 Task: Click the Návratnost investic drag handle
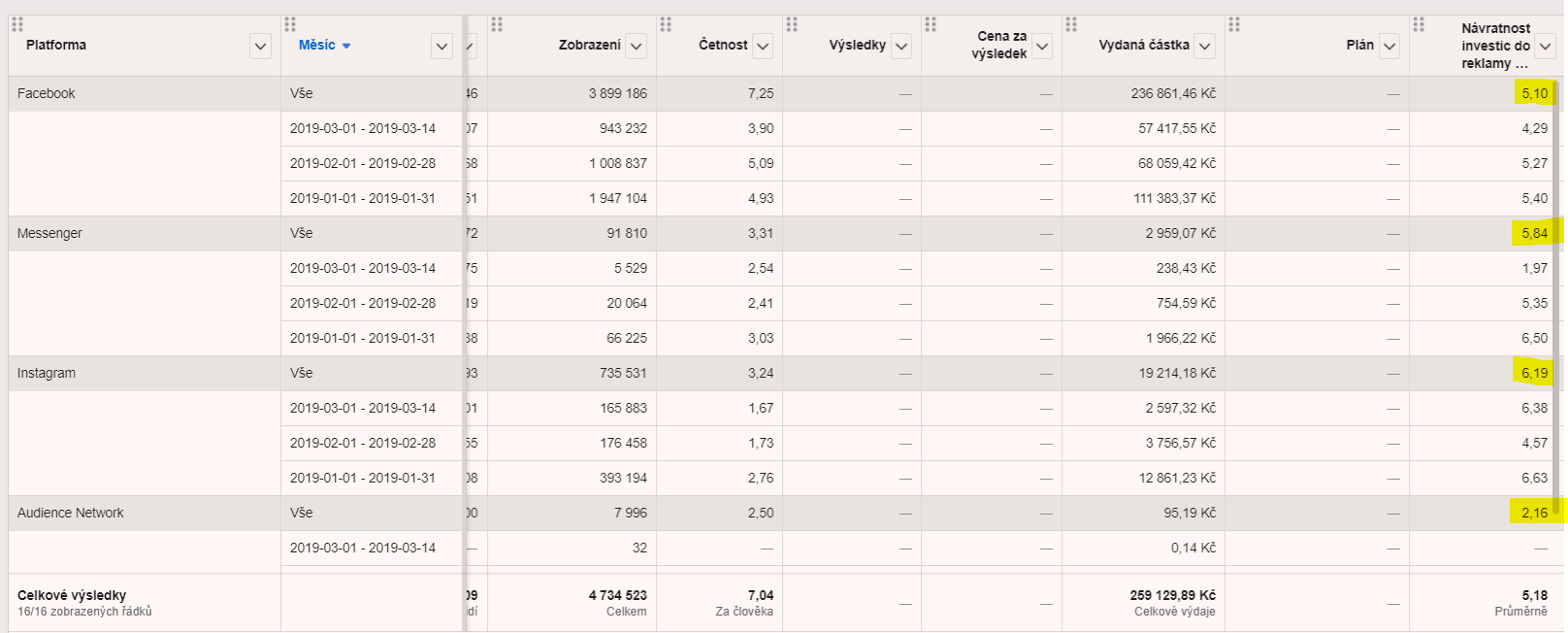click(x=1419, y=24)
